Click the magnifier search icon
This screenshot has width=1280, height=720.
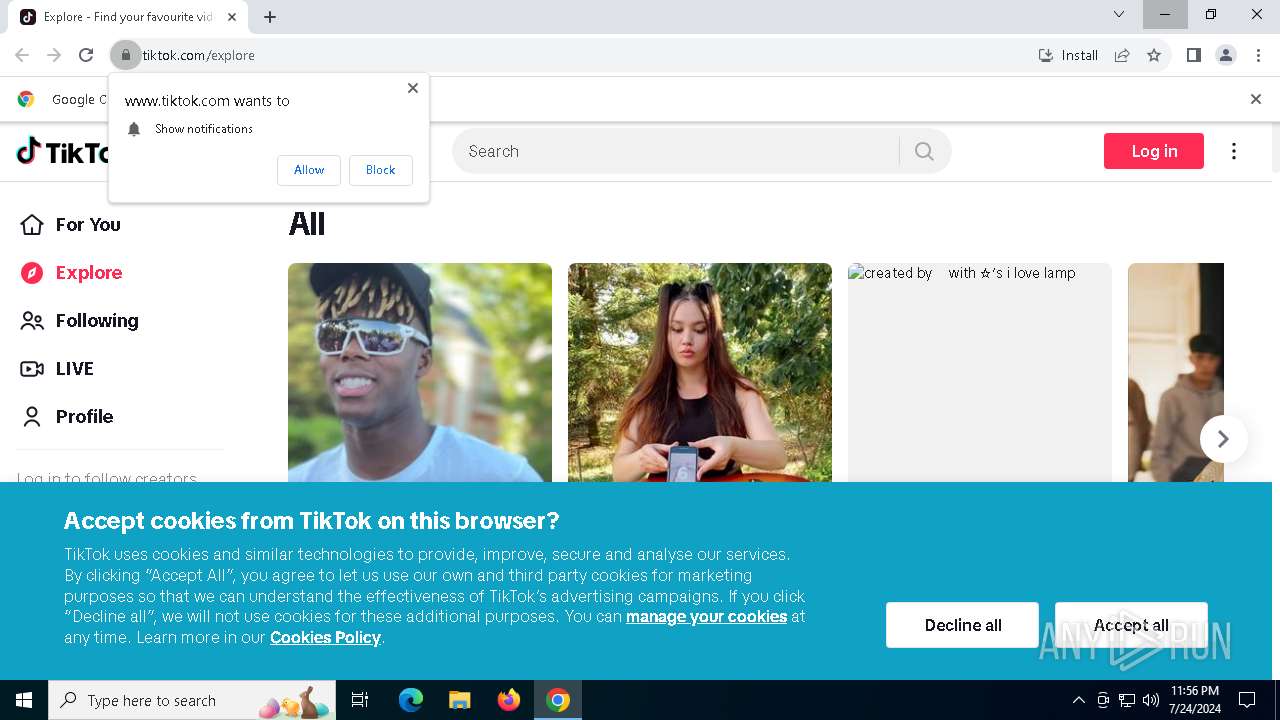pyautogui.click(x=924, y=151)
